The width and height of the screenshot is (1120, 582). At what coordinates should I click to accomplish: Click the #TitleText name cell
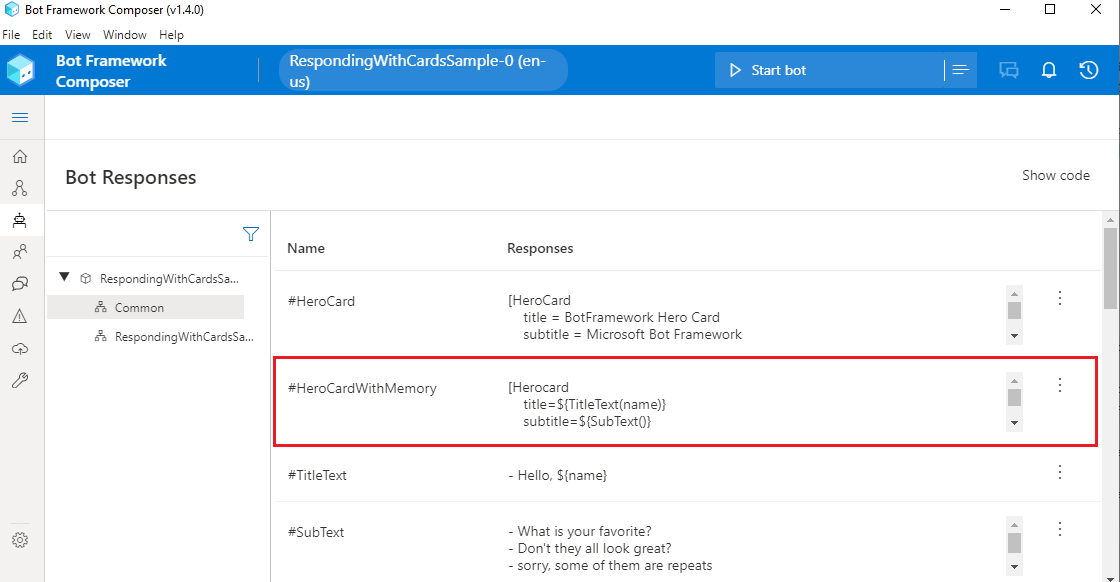tap(317, 476)
